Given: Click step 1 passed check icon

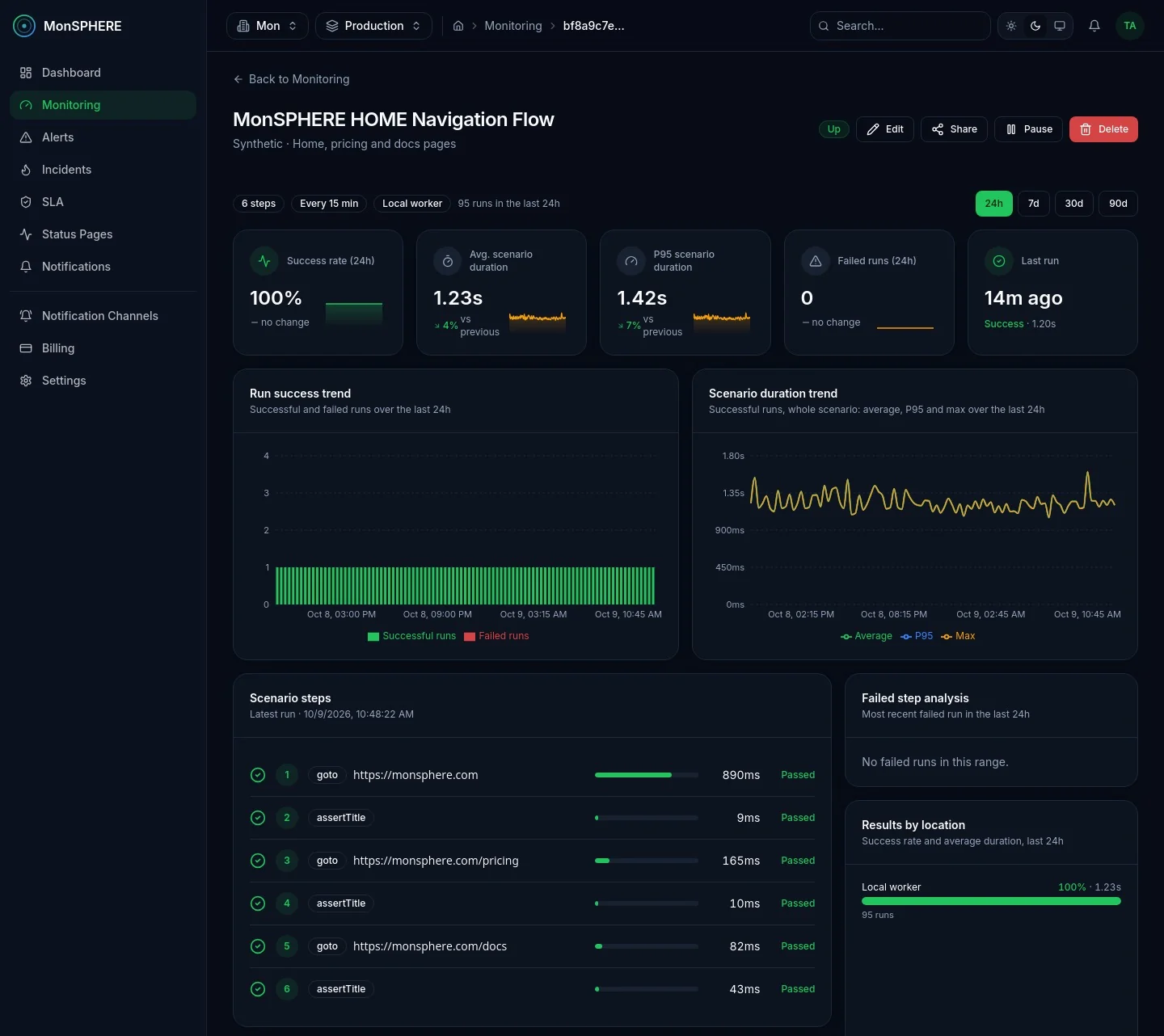Looking at the screenshot, I should (258, 775).
